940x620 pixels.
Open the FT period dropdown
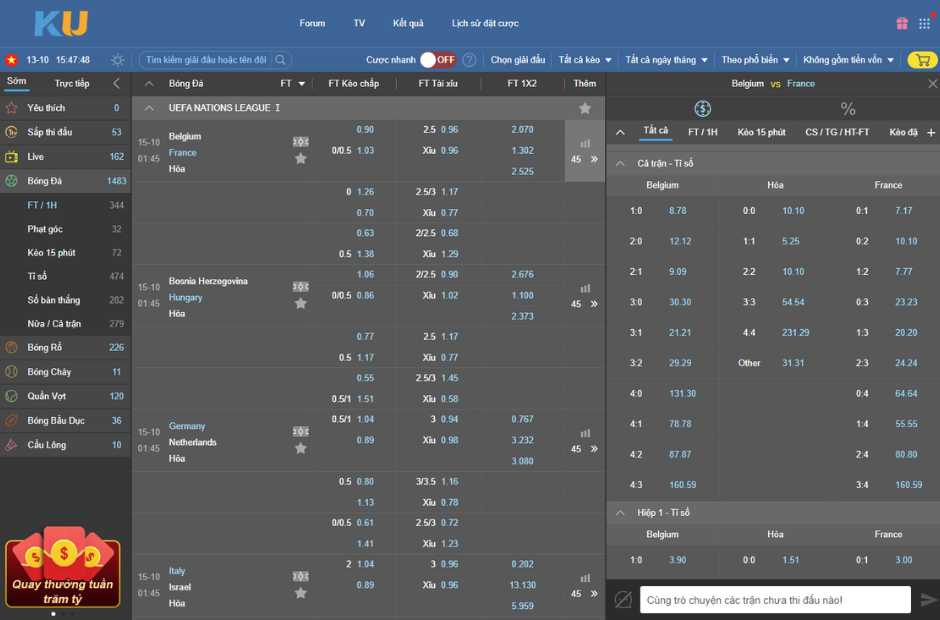[x=293, y=83]
